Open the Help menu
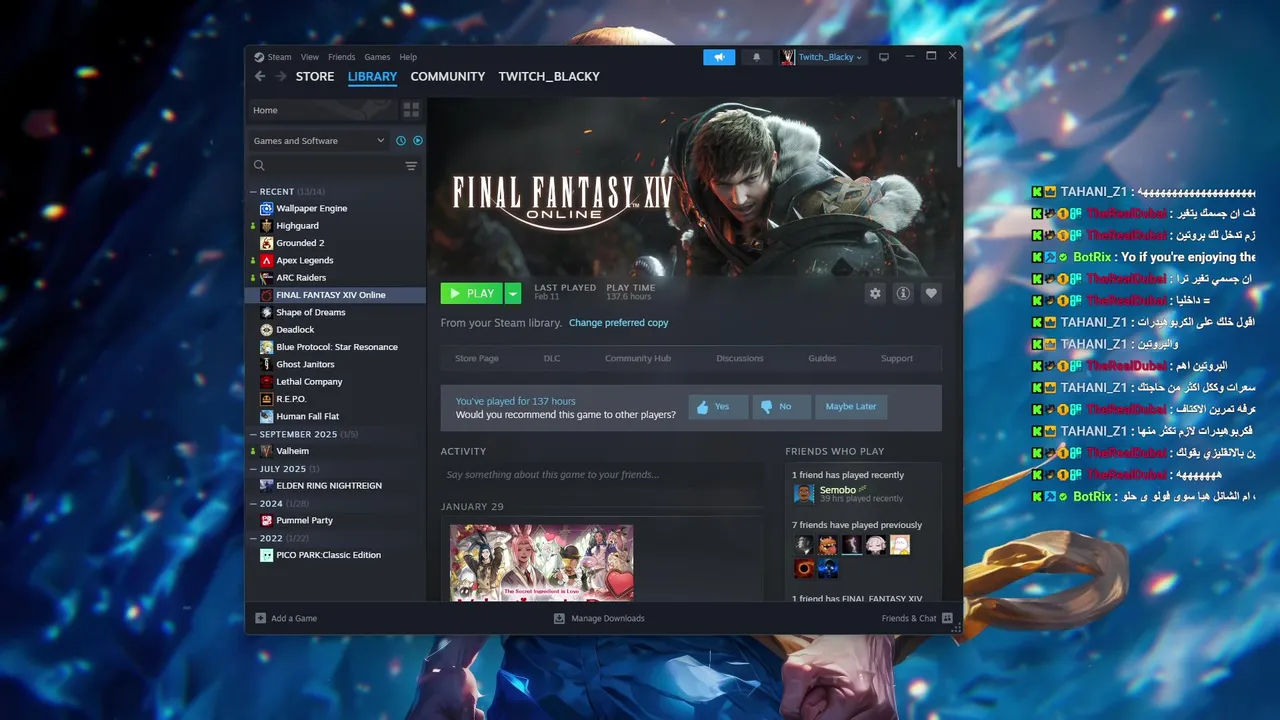1280x720 pixels. [x=408, y=57]
